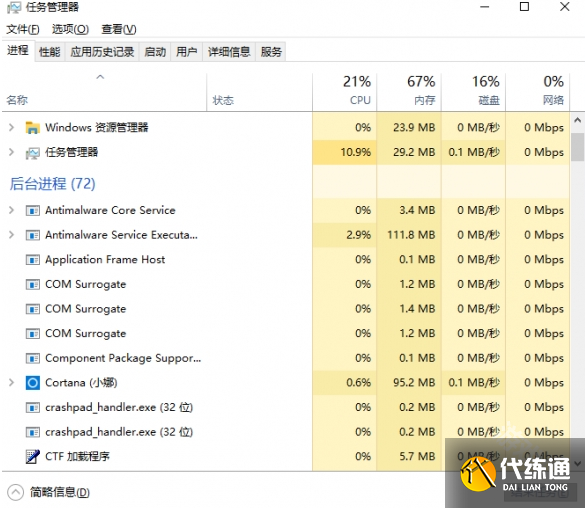Select the Antimalware Service Executa... name

pyautogui.click(x=121, y=235)
